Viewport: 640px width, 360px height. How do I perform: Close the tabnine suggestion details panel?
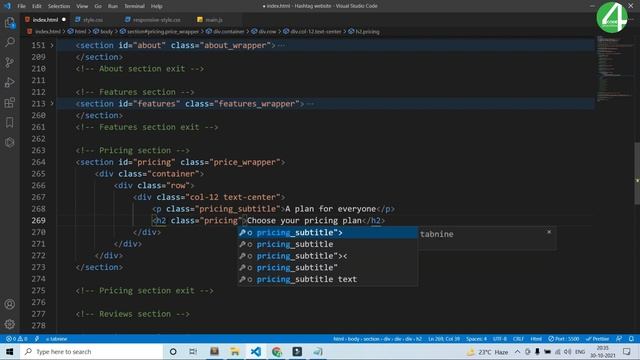[549, 232]
